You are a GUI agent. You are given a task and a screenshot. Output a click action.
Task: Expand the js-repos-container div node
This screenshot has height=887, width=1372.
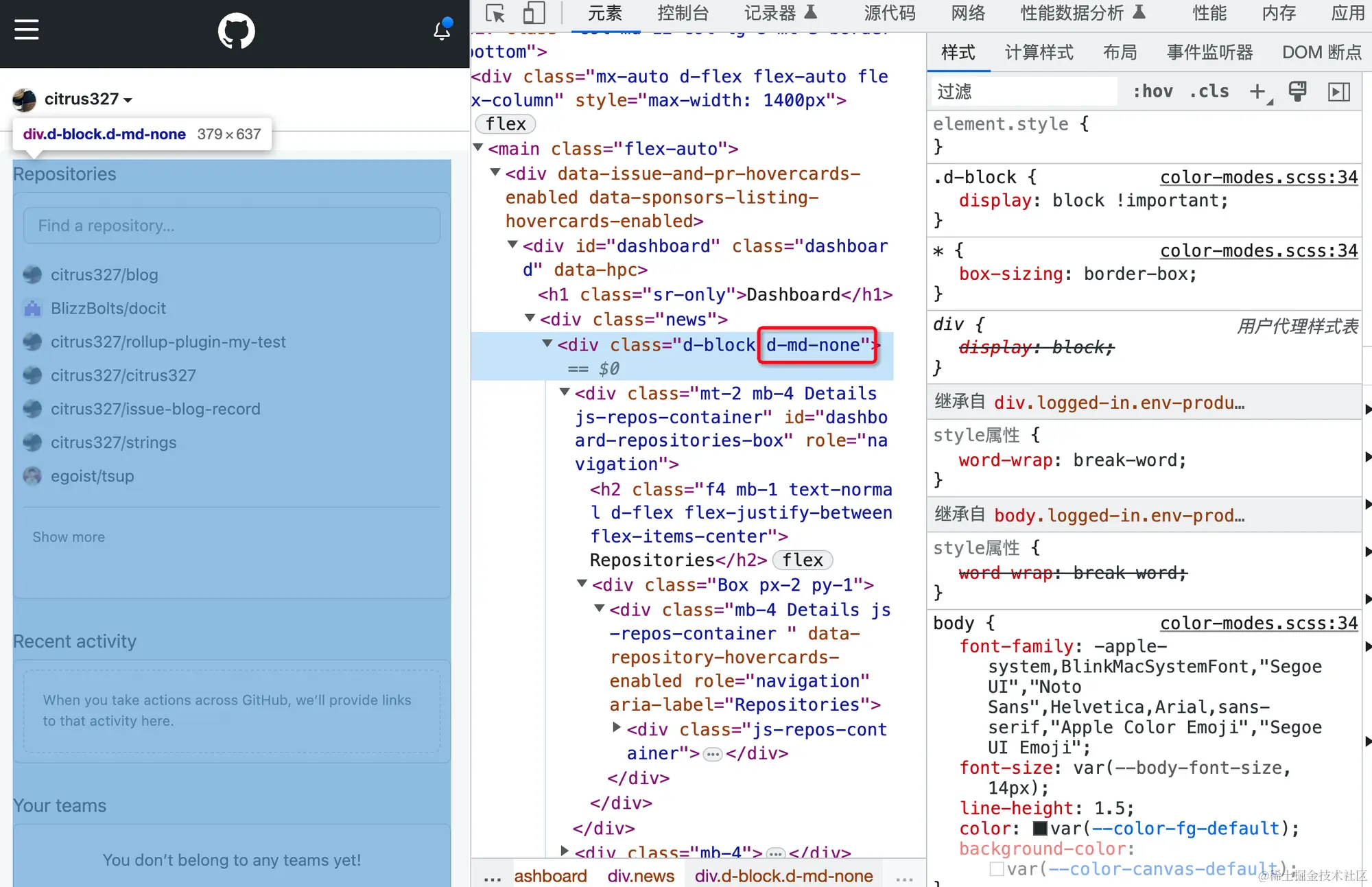point(617,727)
